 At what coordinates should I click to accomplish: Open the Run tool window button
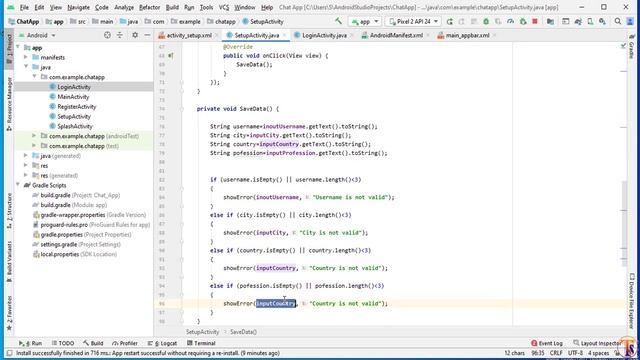[31, 343]
